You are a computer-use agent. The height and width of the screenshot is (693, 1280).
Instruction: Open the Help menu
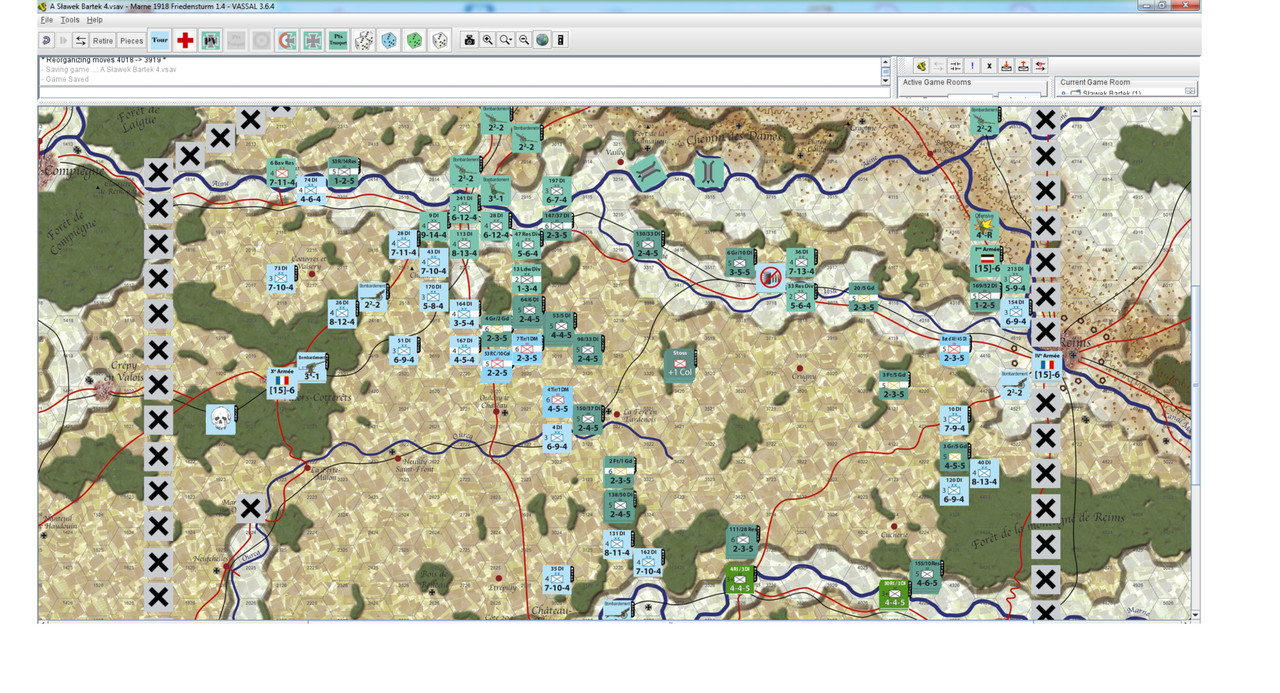[x=94, y=20]
